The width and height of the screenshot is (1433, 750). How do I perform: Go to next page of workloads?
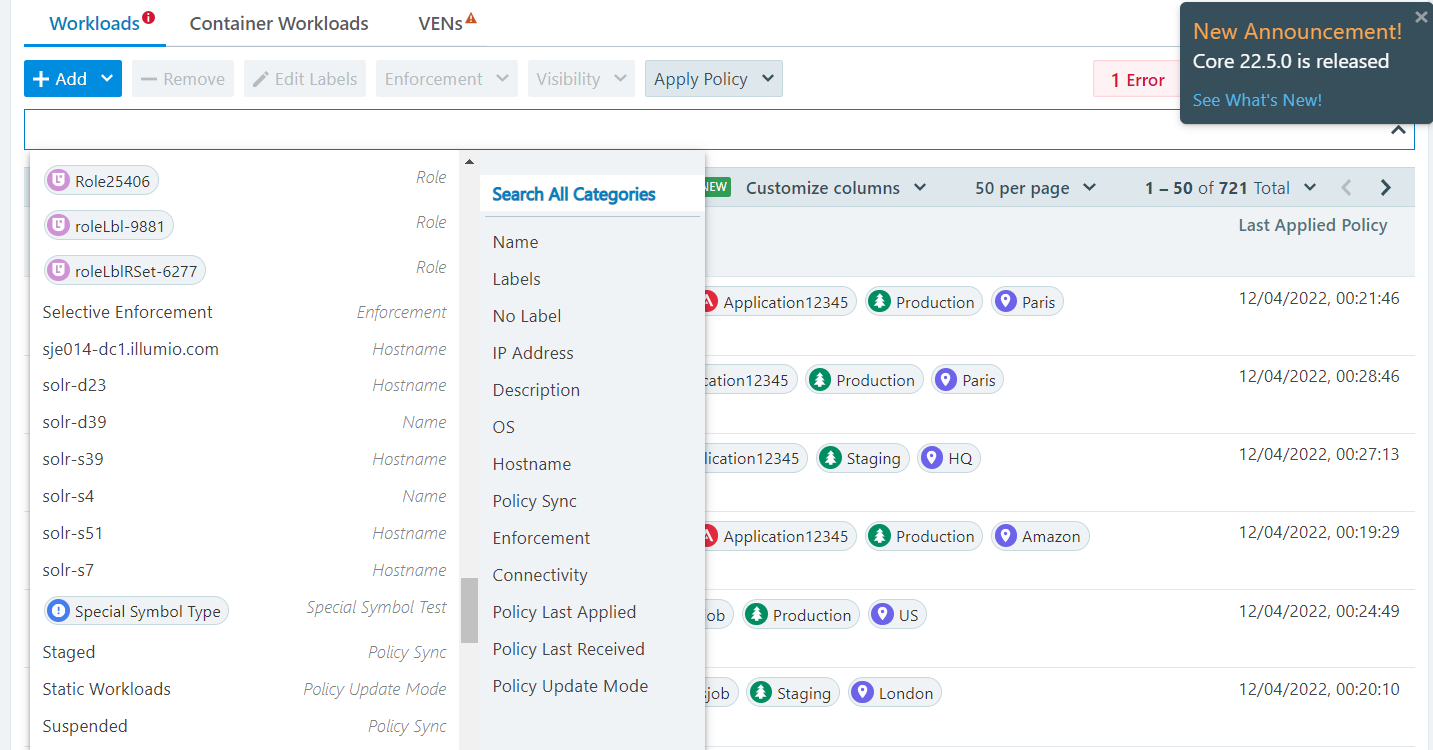tap(1385, 188)
